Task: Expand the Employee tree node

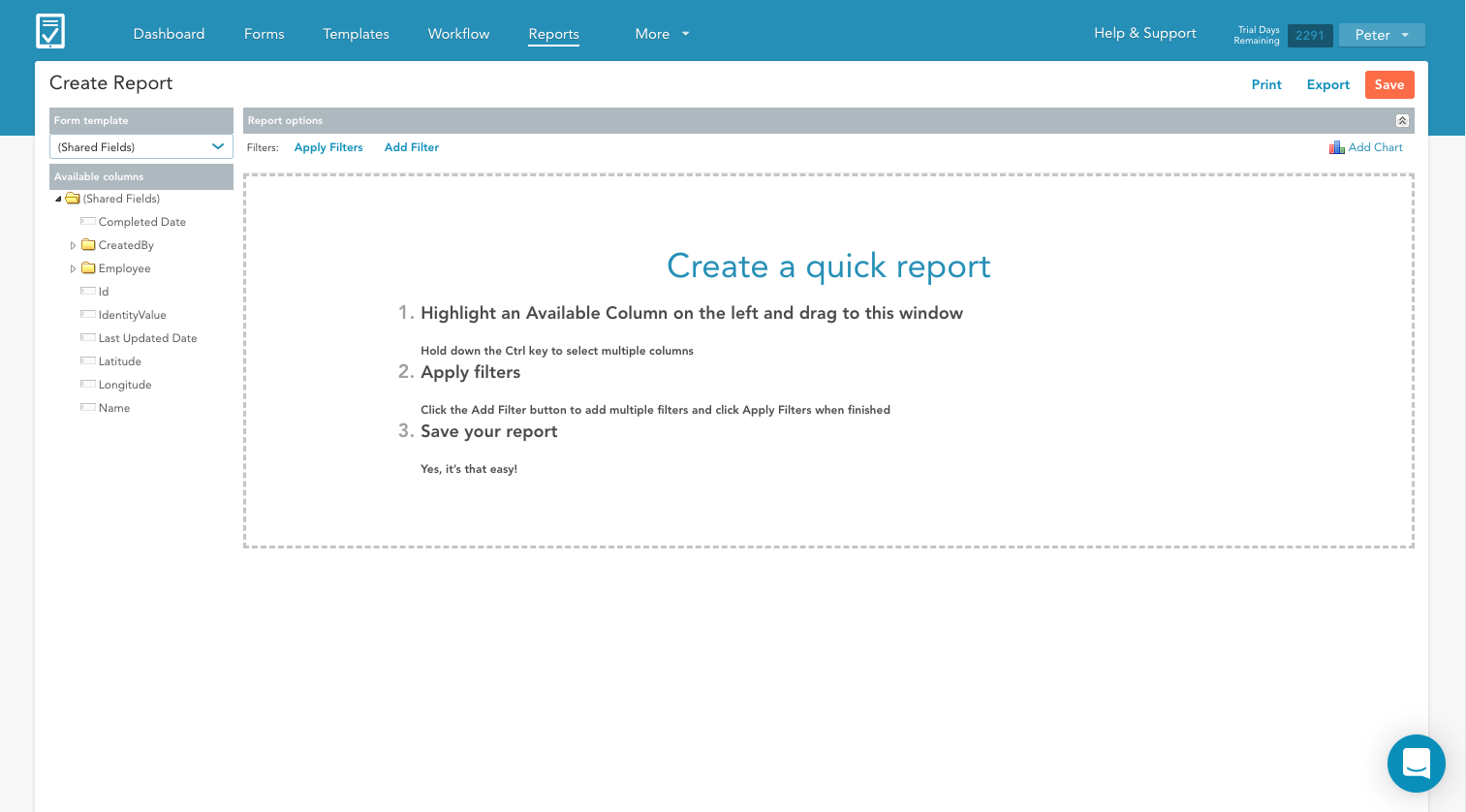Action: coord(73,268)
